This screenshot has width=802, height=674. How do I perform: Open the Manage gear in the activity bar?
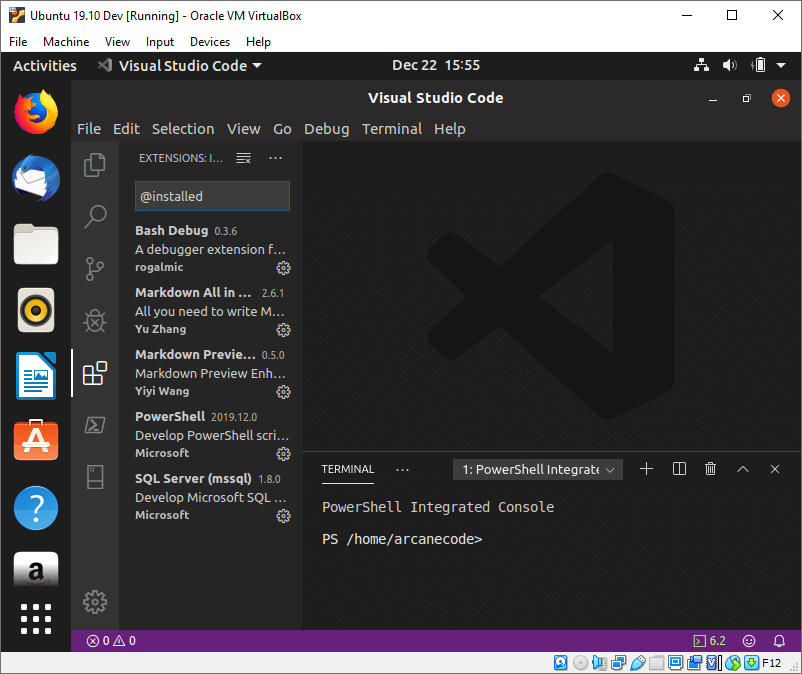click(95, 602)
